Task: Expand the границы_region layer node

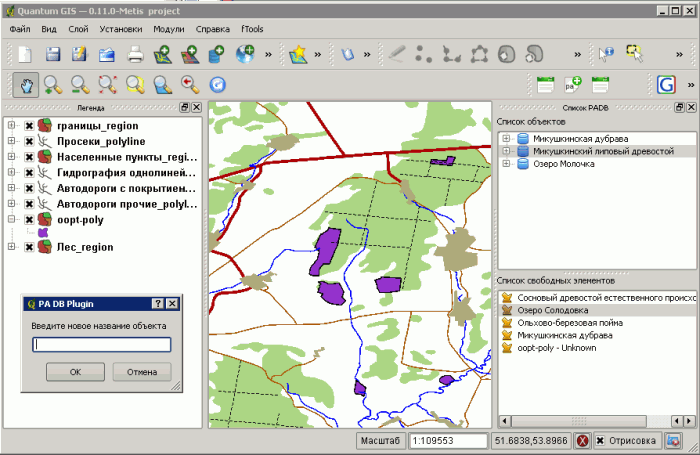Action: tap(11, 126)
